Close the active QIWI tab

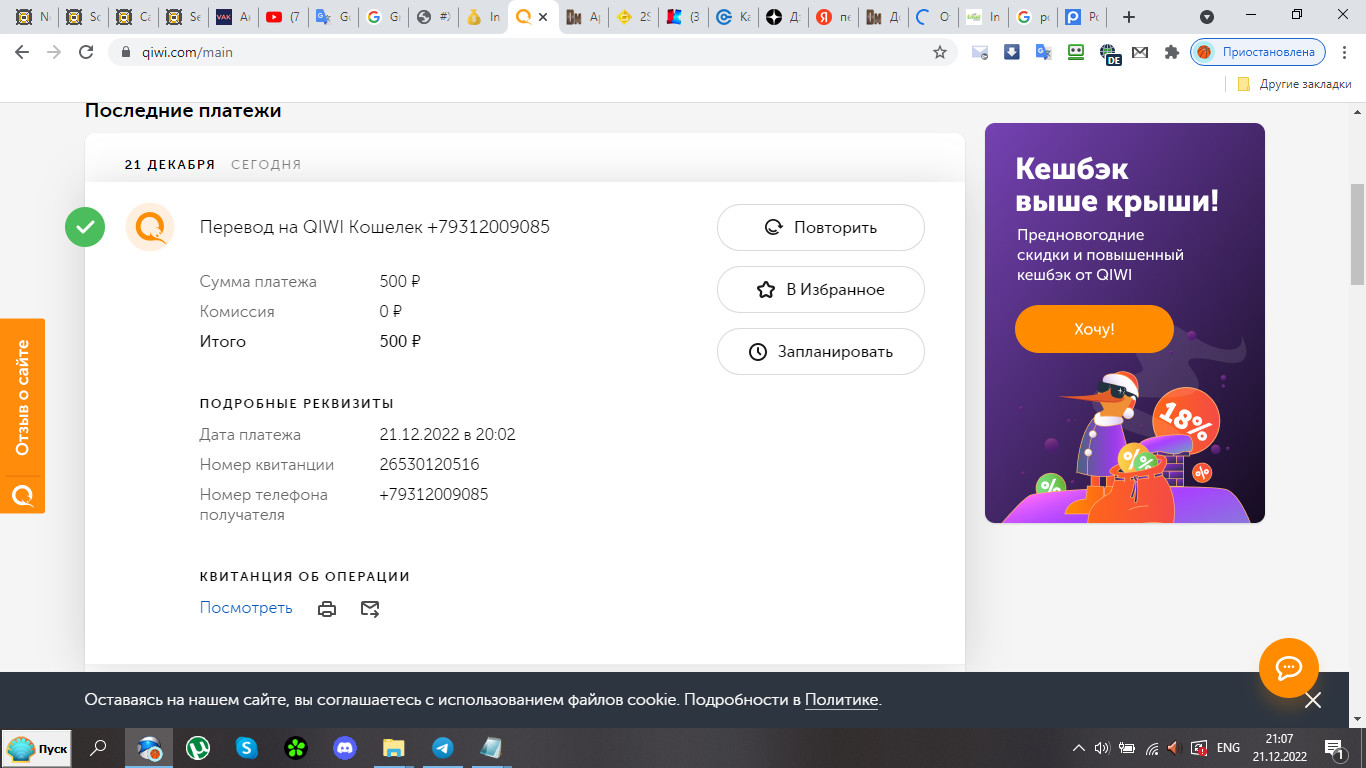tap(543, 17)
